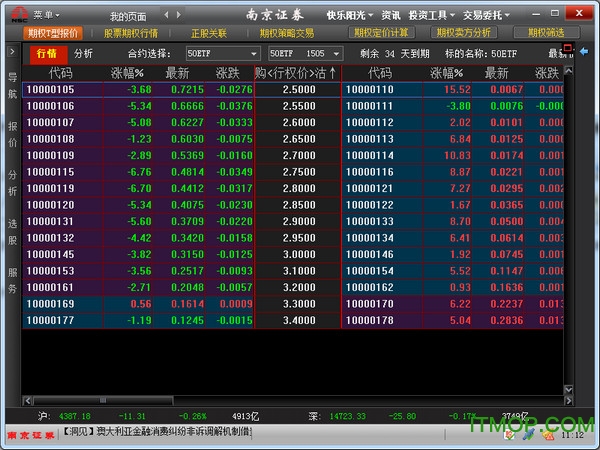Sort by right 涨幅% column header

447,73
